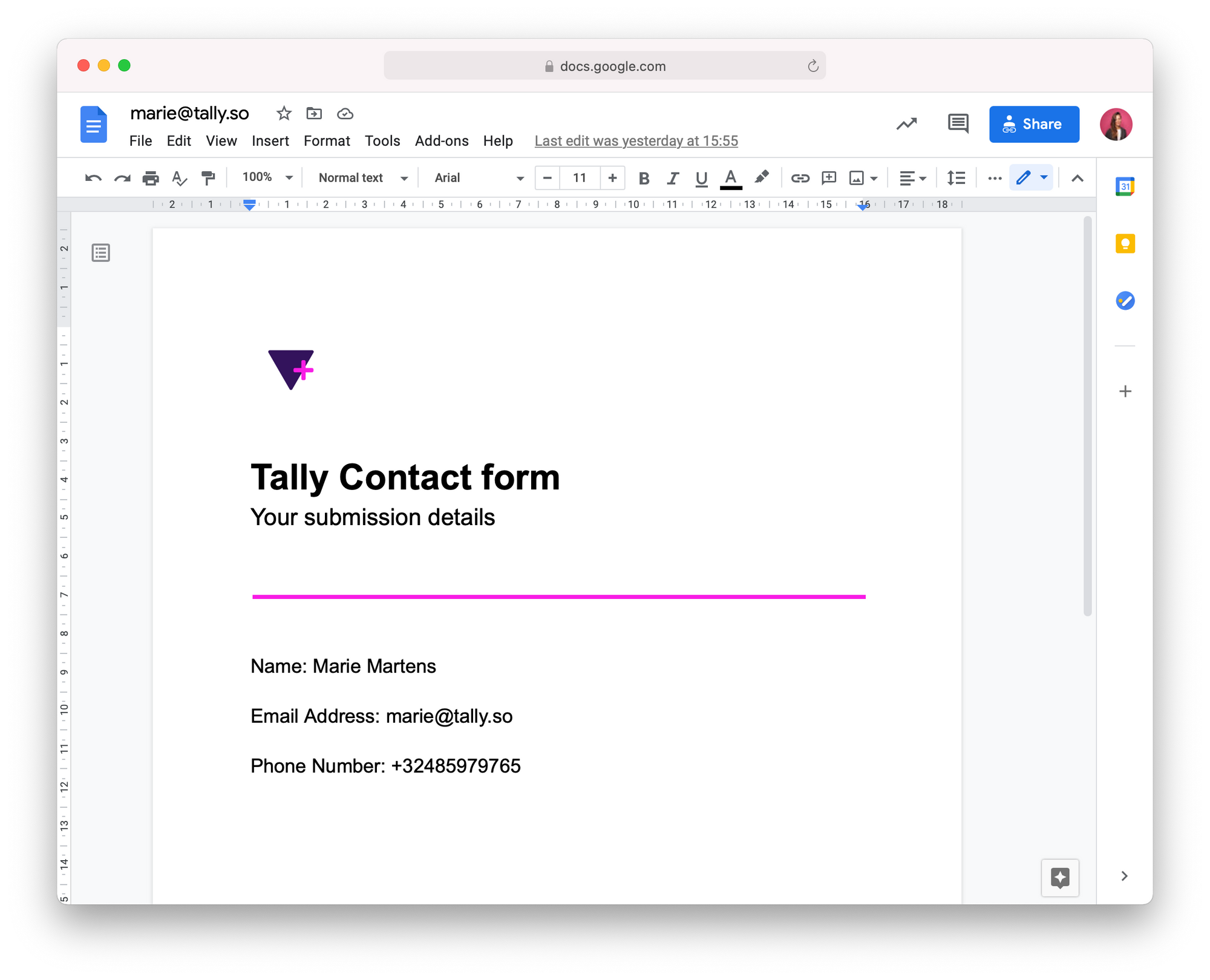Image resolution: width=1210 pixels, height=980 pixels.
Task: Click the Tally logo image in document
Action: (x=291, y=370)
